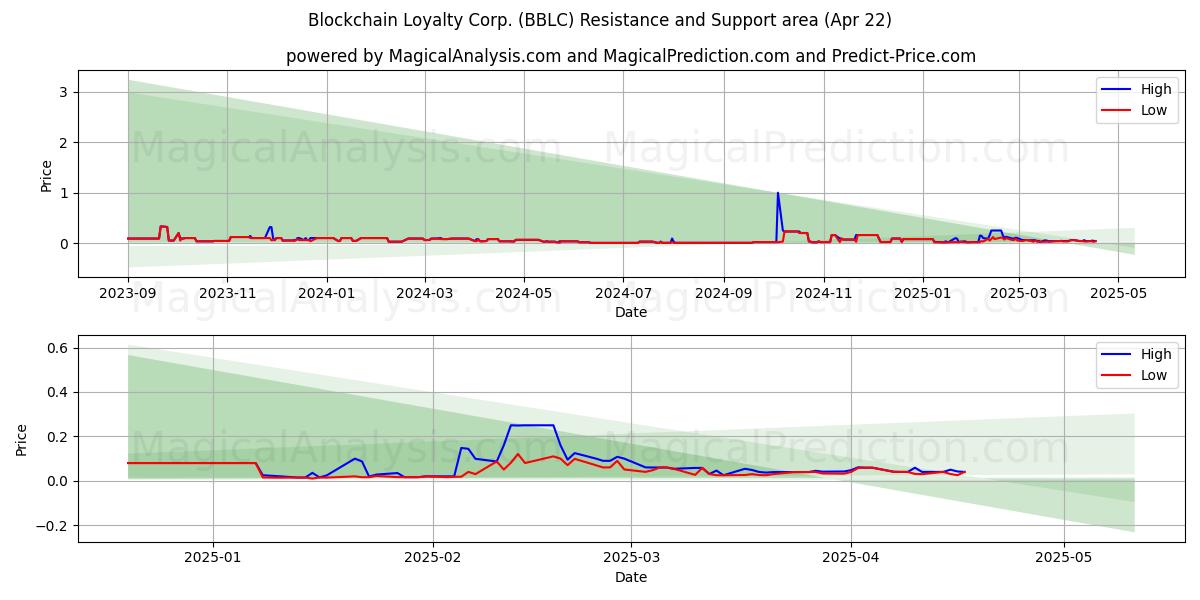This screenshot has width=1200, height=600.
Task: Click the top chart's '1' price tick
Action: tap(66, 193)
